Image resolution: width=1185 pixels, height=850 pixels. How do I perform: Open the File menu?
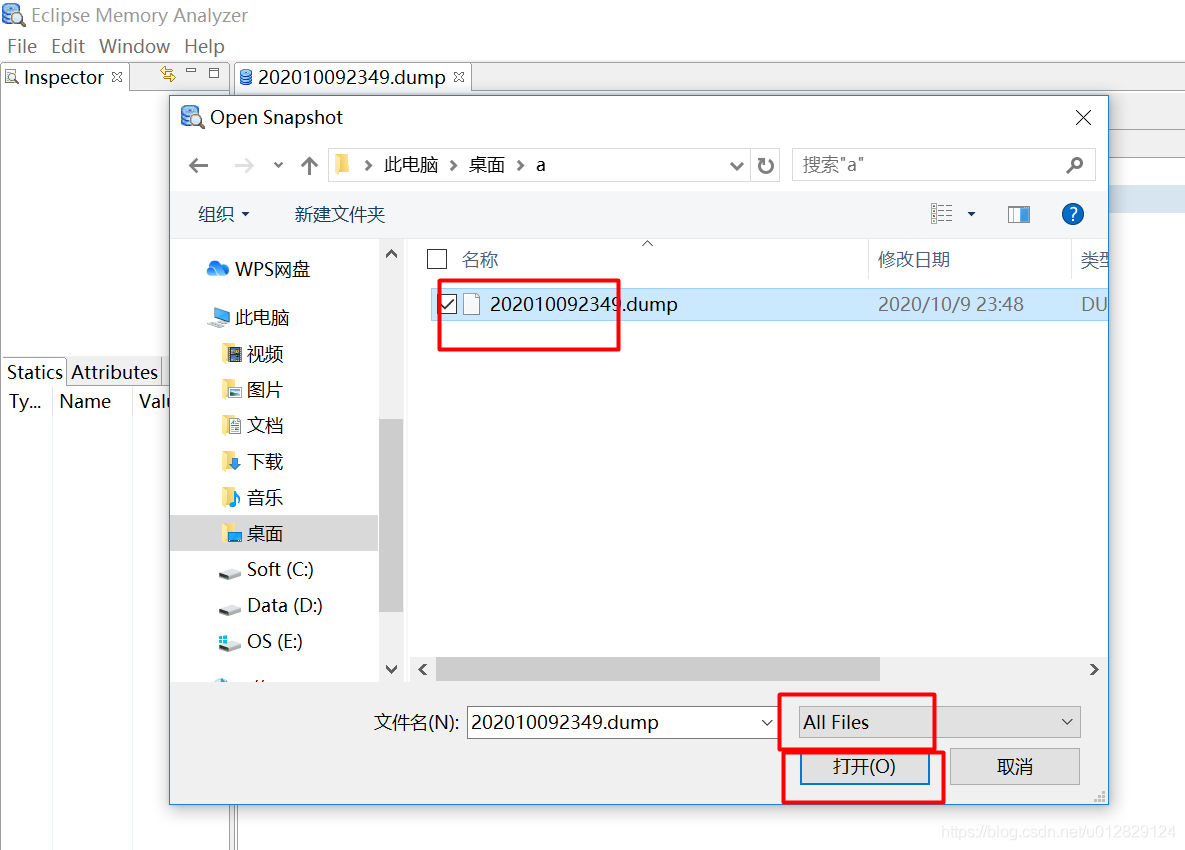coord(22,46)
